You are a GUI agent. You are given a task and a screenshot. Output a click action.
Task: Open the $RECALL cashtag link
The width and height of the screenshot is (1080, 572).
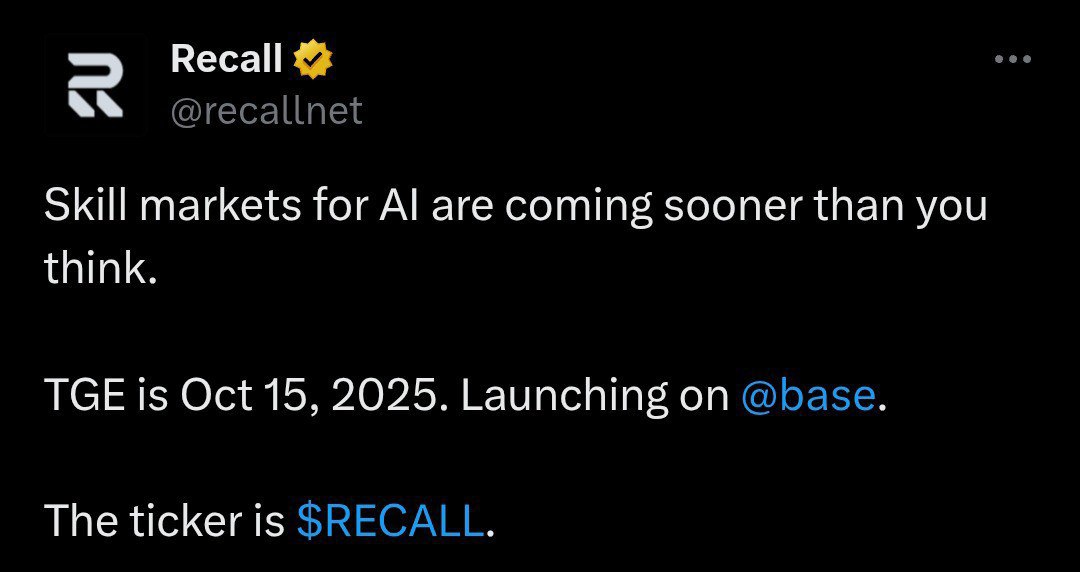390,521
